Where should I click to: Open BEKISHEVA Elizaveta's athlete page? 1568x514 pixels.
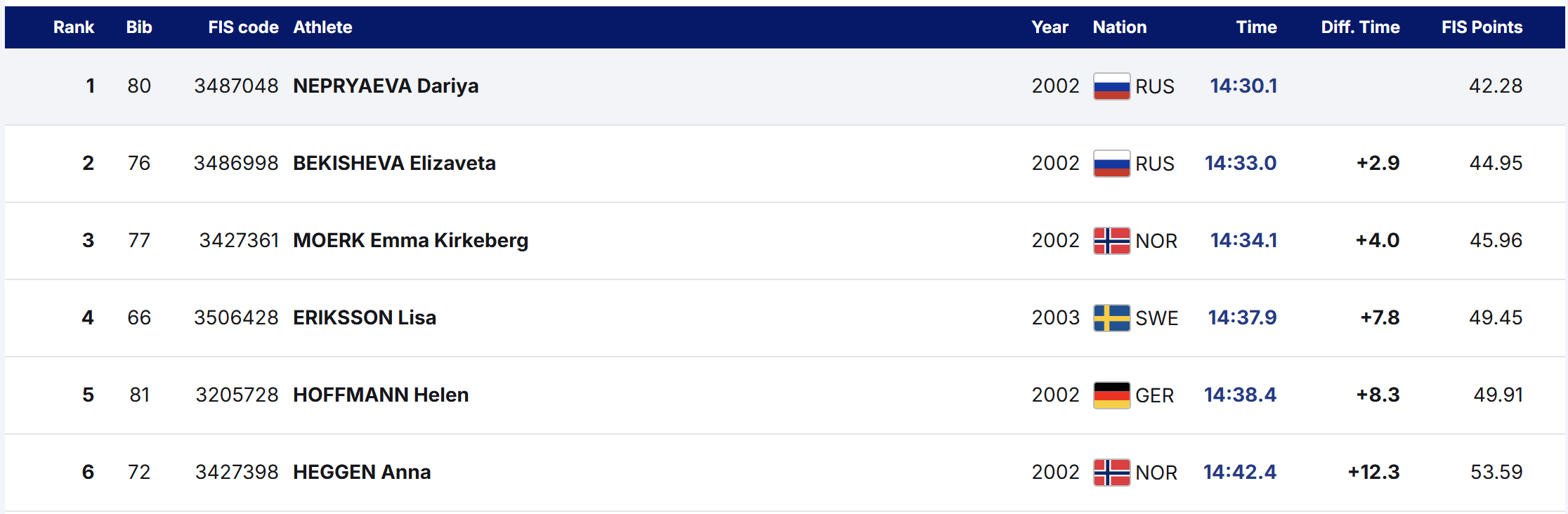pyautogui.click(x=394, y=163)
